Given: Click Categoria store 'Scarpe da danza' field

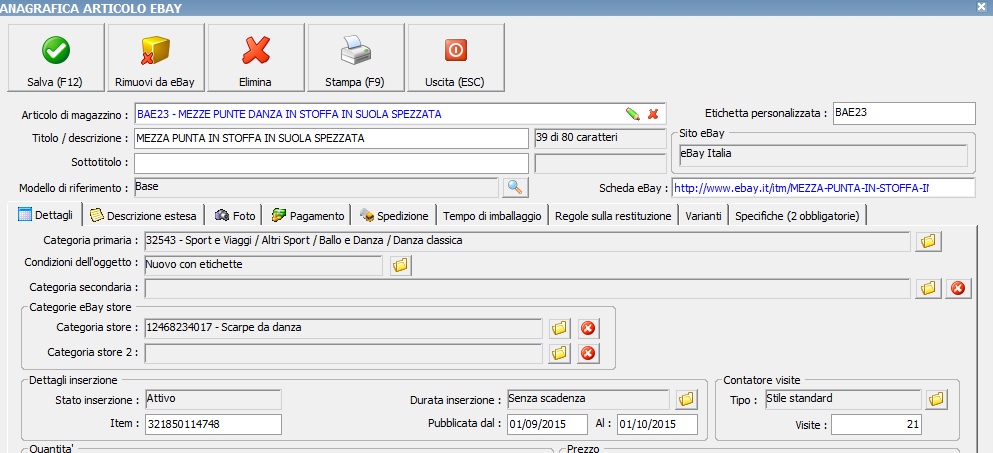Looking at the screenshot, I should 344,329.
